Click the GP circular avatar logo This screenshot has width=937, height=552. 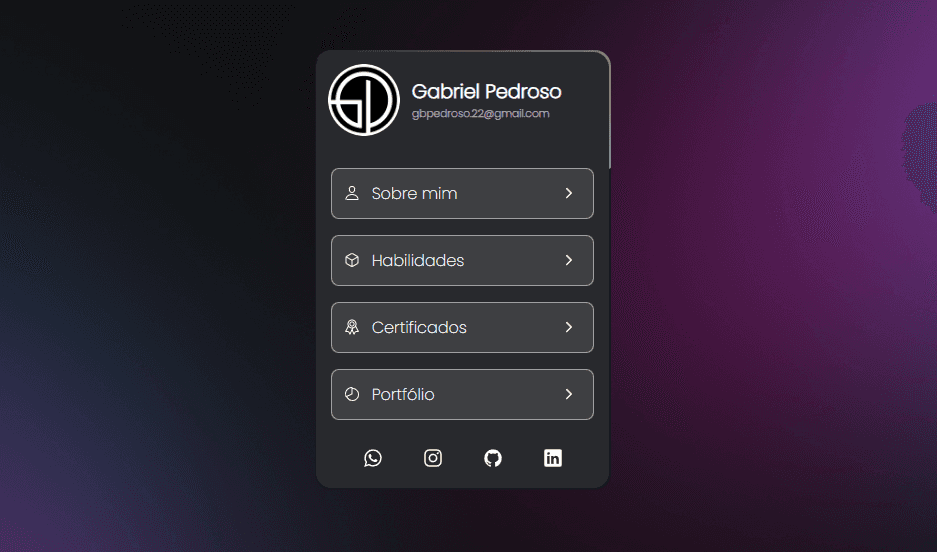(x=364, y=100)
